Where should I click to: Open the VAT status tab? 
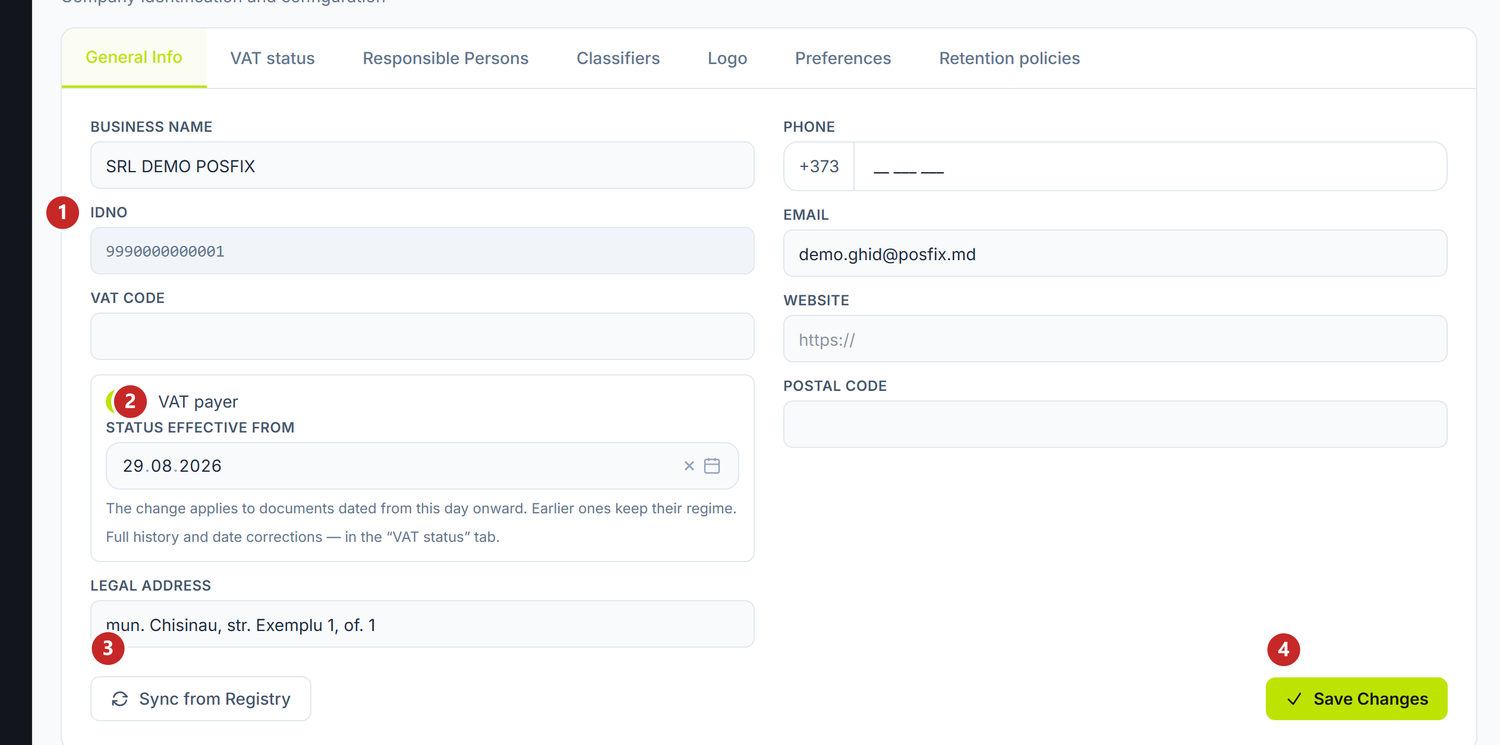(272, 58)
